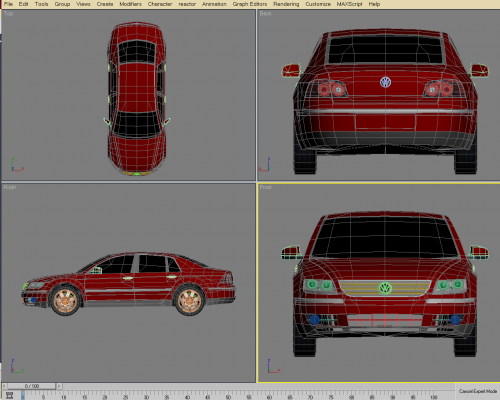Select the green VW emblem in the Front viewport
The height and width of the screenshot is (400, 500).
point(385,288)
